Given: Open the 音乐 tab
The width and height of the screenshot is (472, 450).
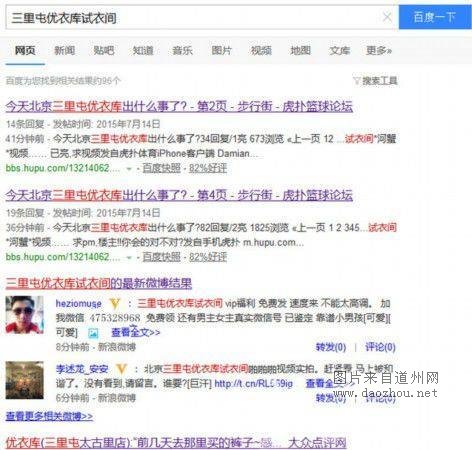Looking at the screenshot, I should click(182, 50).
